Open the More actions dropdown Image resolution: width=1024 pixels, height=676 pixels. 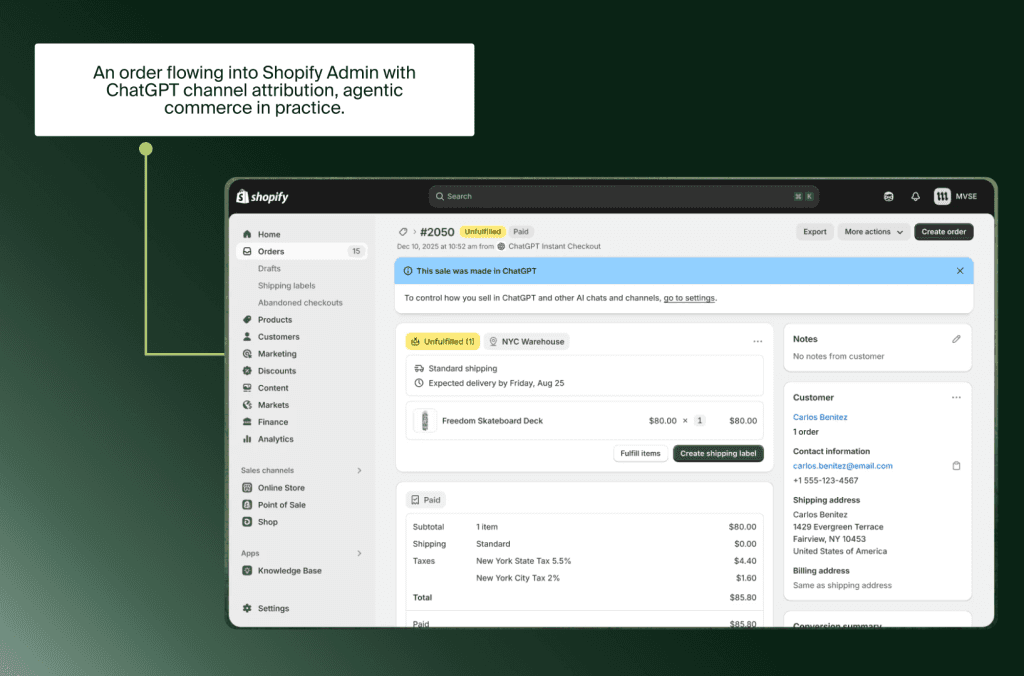[x=874, y=232]
